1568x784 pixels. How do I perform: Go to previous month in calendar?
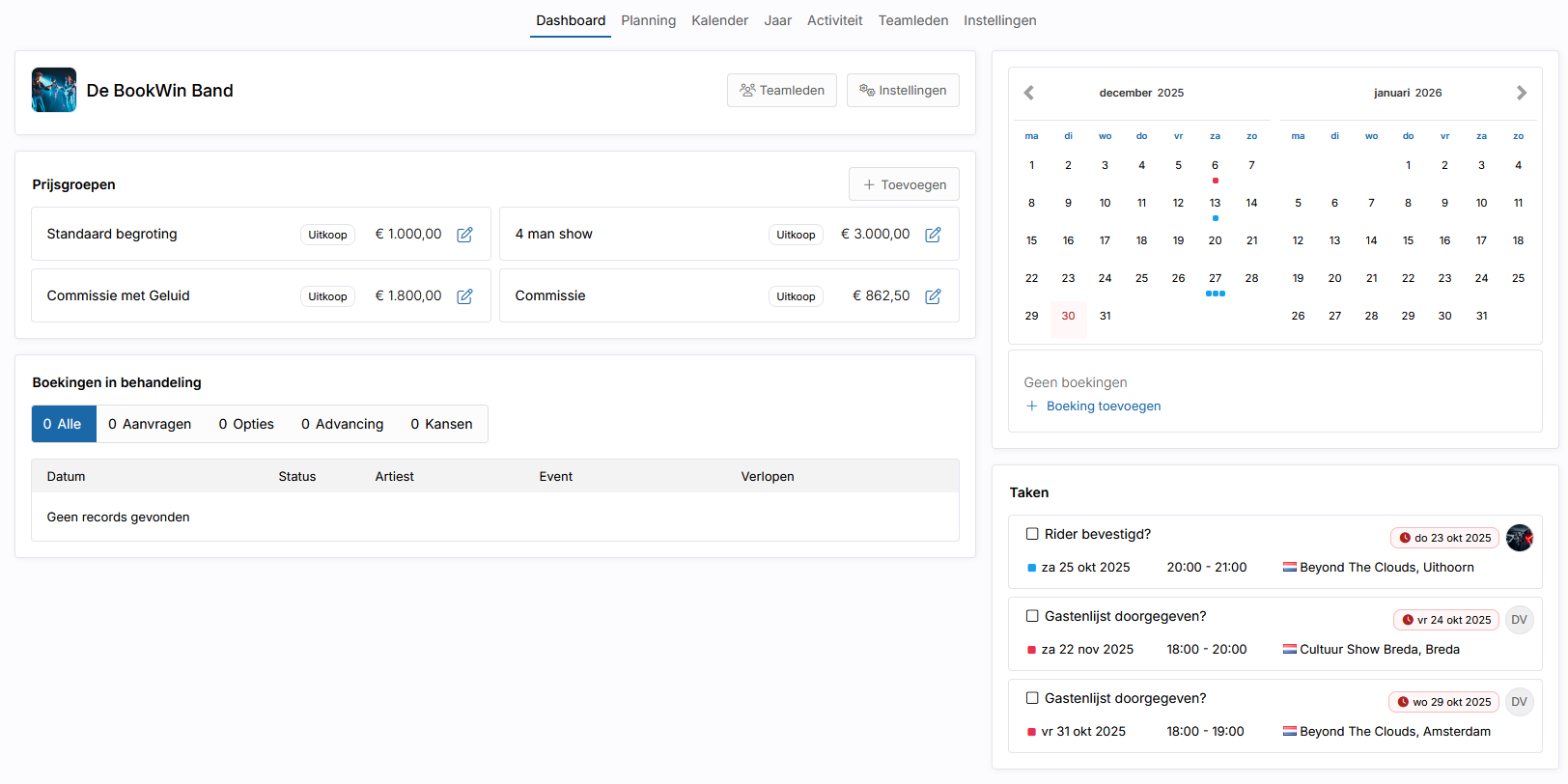point(1029,93)
